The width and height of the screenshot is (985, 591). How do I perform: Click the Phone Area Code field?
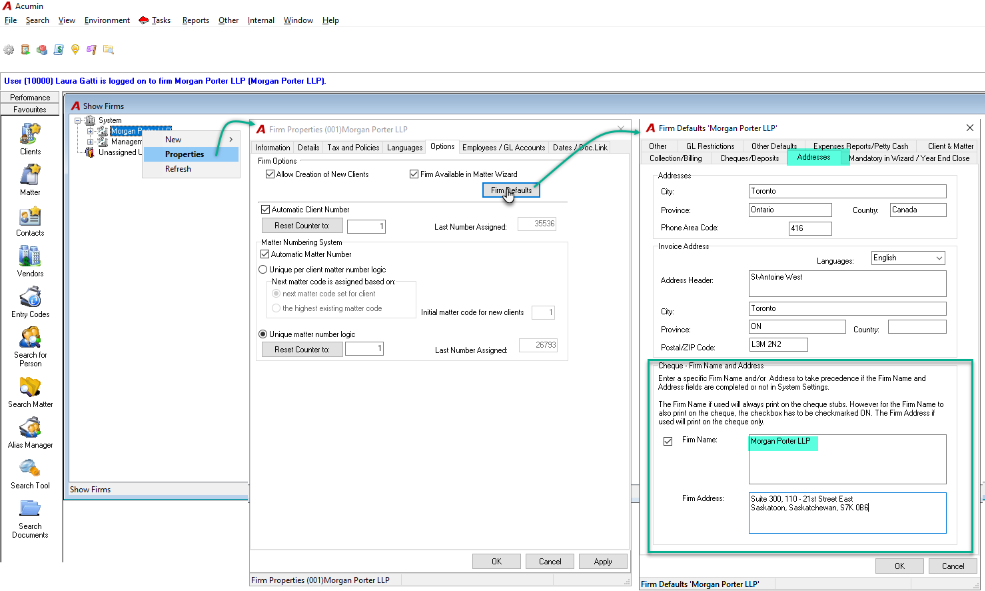(x=810, y=228)
